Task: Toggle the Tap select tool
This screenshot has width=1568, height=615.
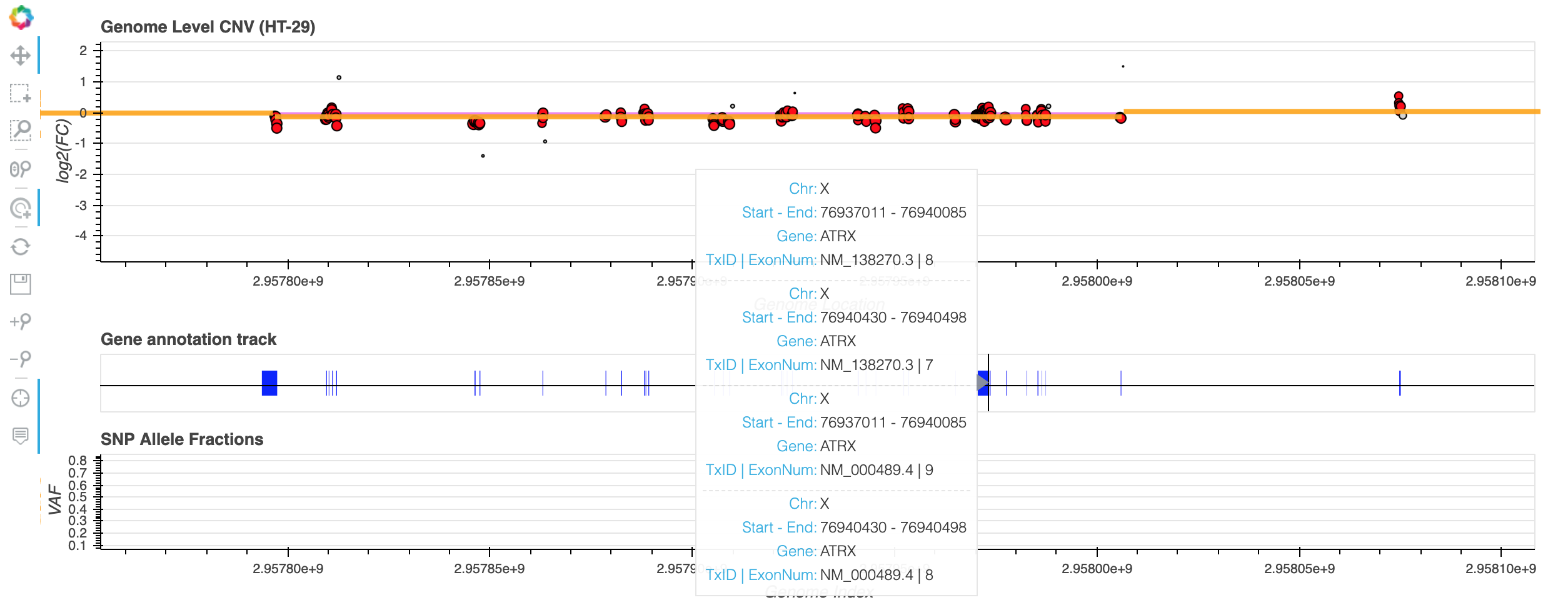Action: coord(21,207)
